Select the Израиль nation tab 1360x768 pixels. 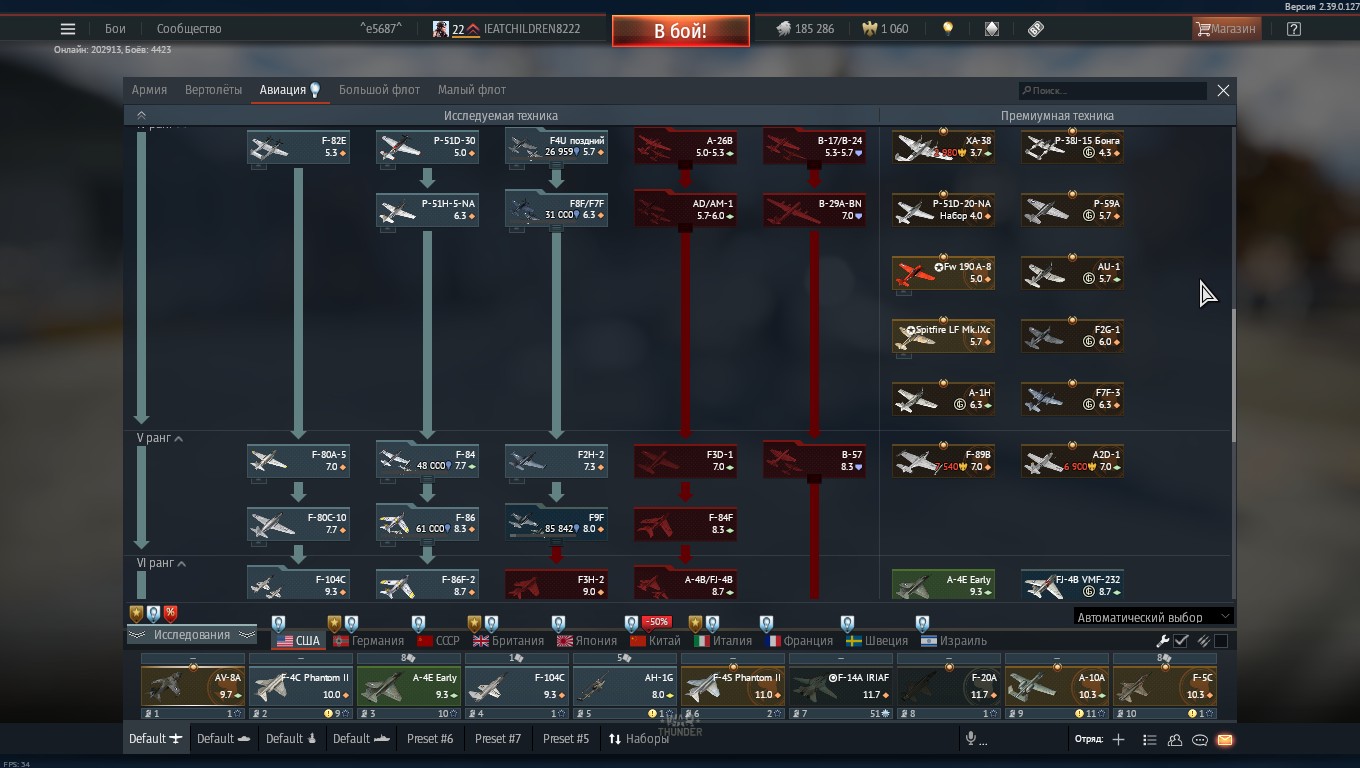(954, 641)
